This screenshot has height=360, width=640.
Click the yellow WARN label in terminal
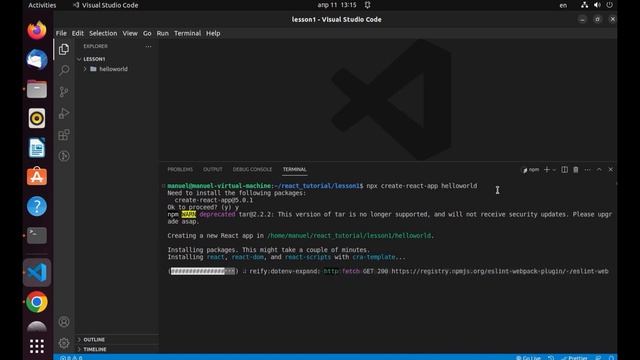[189, 214]
